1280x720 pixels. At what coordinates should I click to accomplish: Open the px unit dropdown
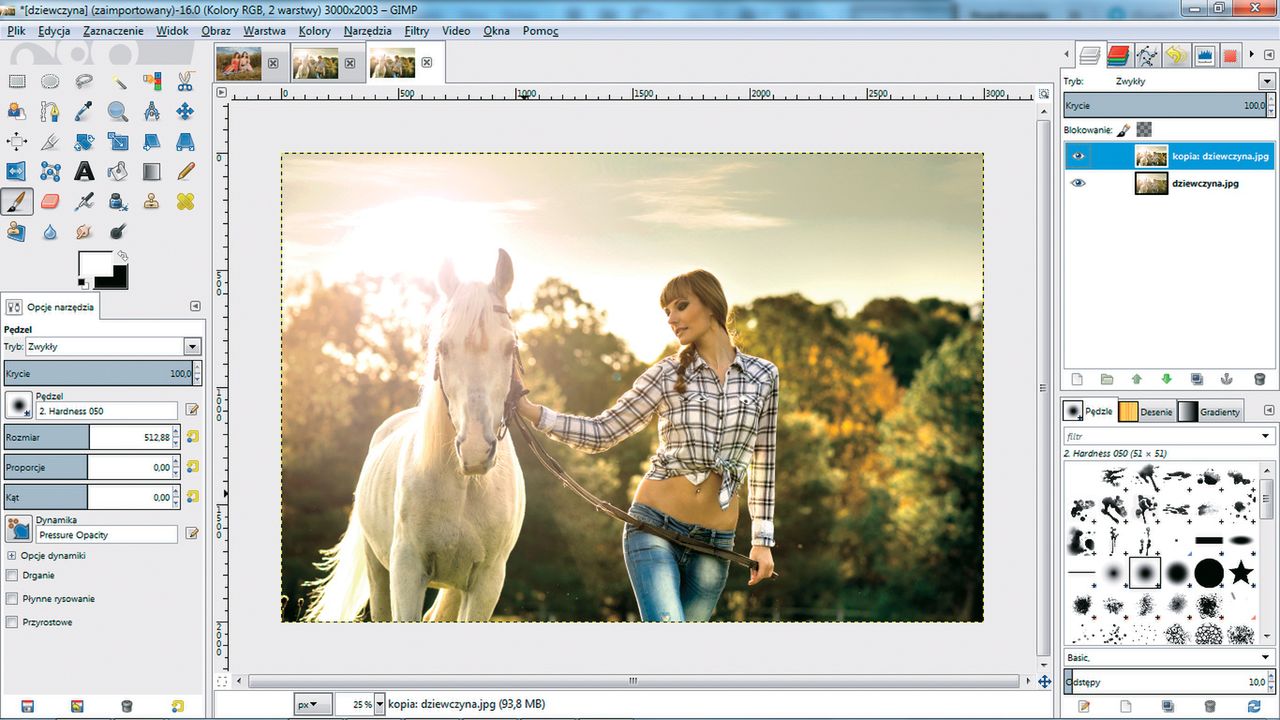(x=313, y=704)
